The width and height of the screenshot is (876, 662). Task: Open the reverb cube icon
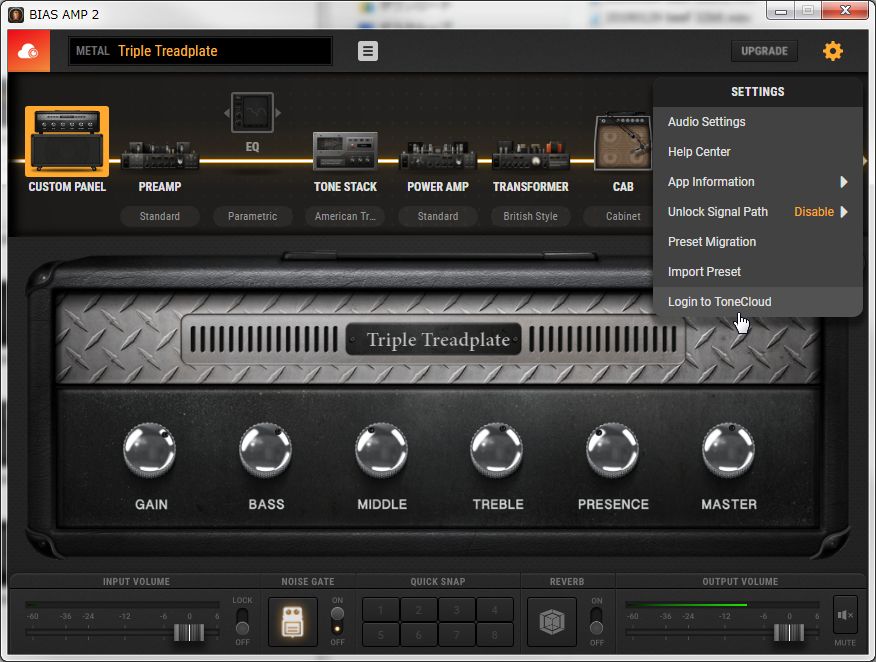[552, 622]
